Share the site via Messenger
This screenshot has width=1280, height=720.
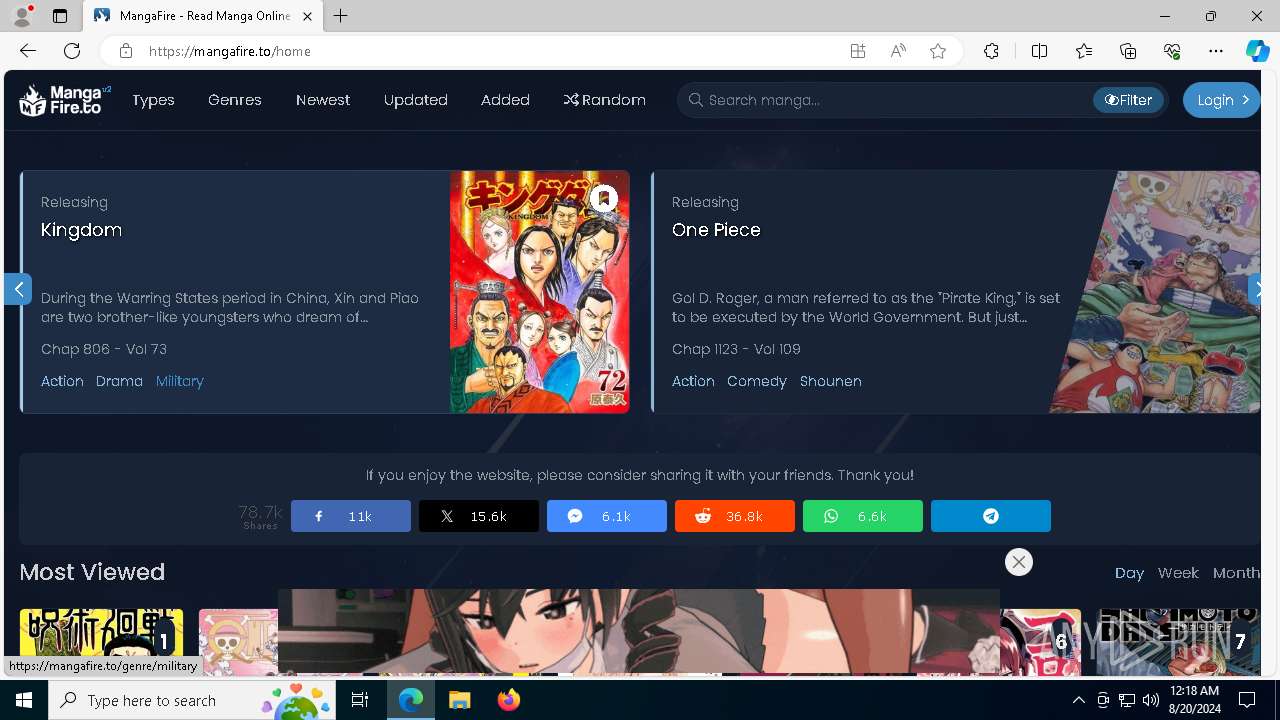[607, 516]
